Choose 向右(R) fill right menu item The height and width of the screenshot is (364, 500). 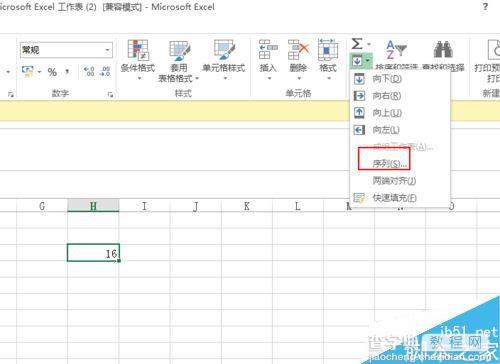(400, 96)
